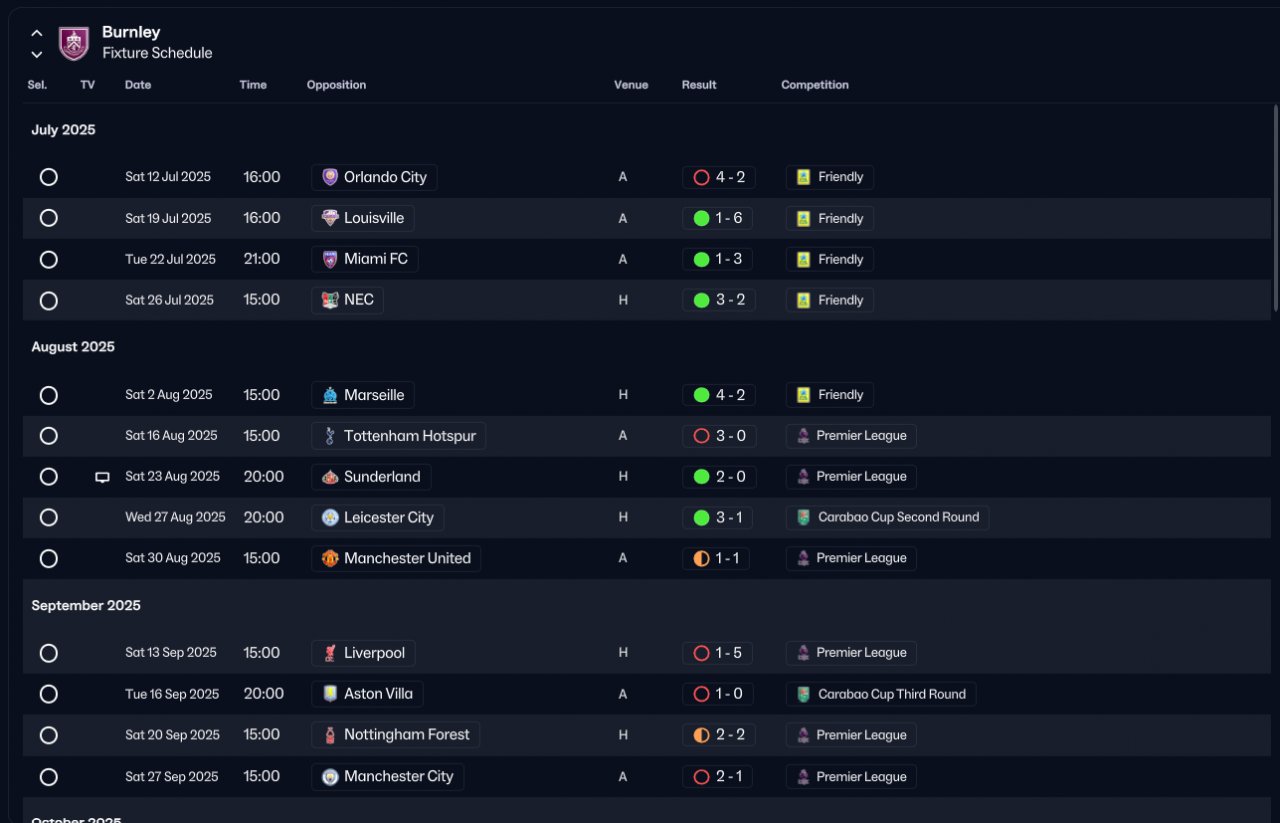Click the TV broadcast icon on Sunderland row

tap(102, 477)
